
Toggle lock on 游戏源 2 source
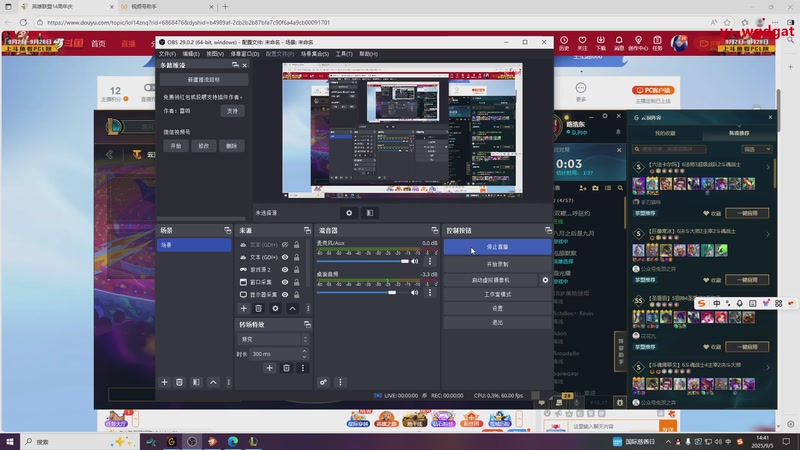(x=296, y=269)
